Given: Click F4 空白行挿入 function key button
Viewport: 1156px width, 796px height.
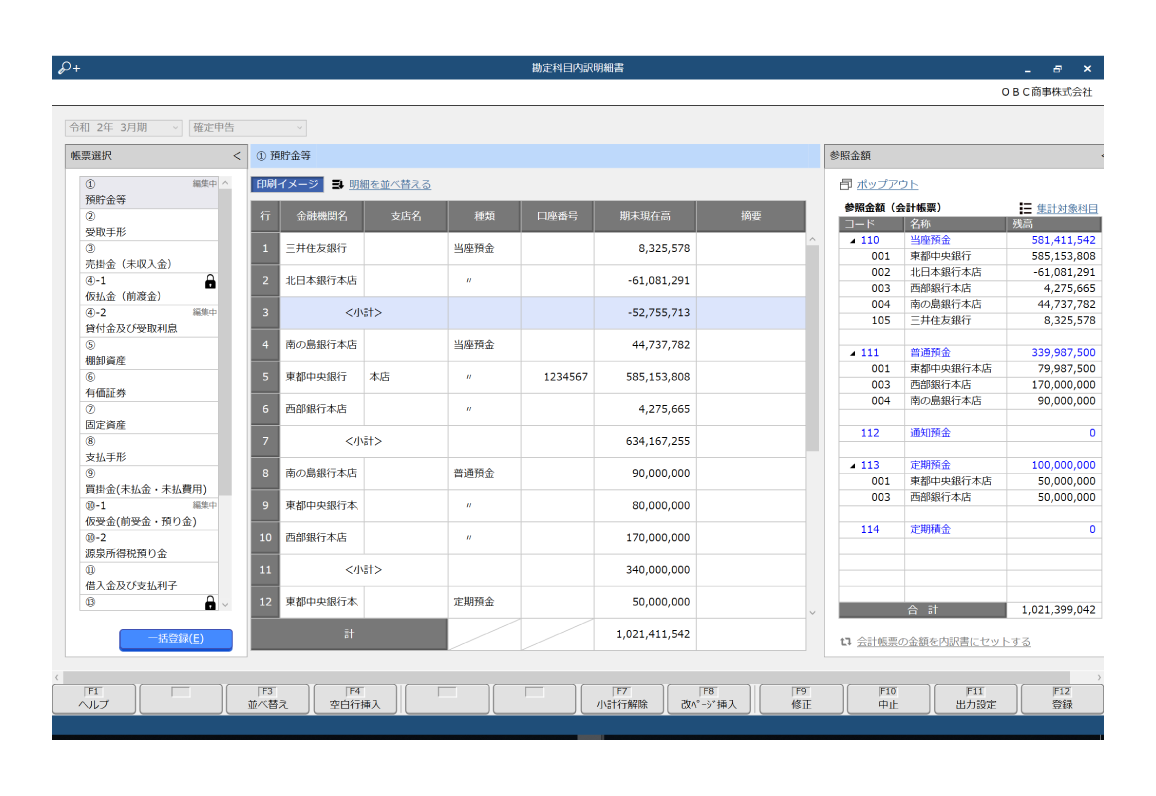Looking at the screenshot, I should coord(355,699).
